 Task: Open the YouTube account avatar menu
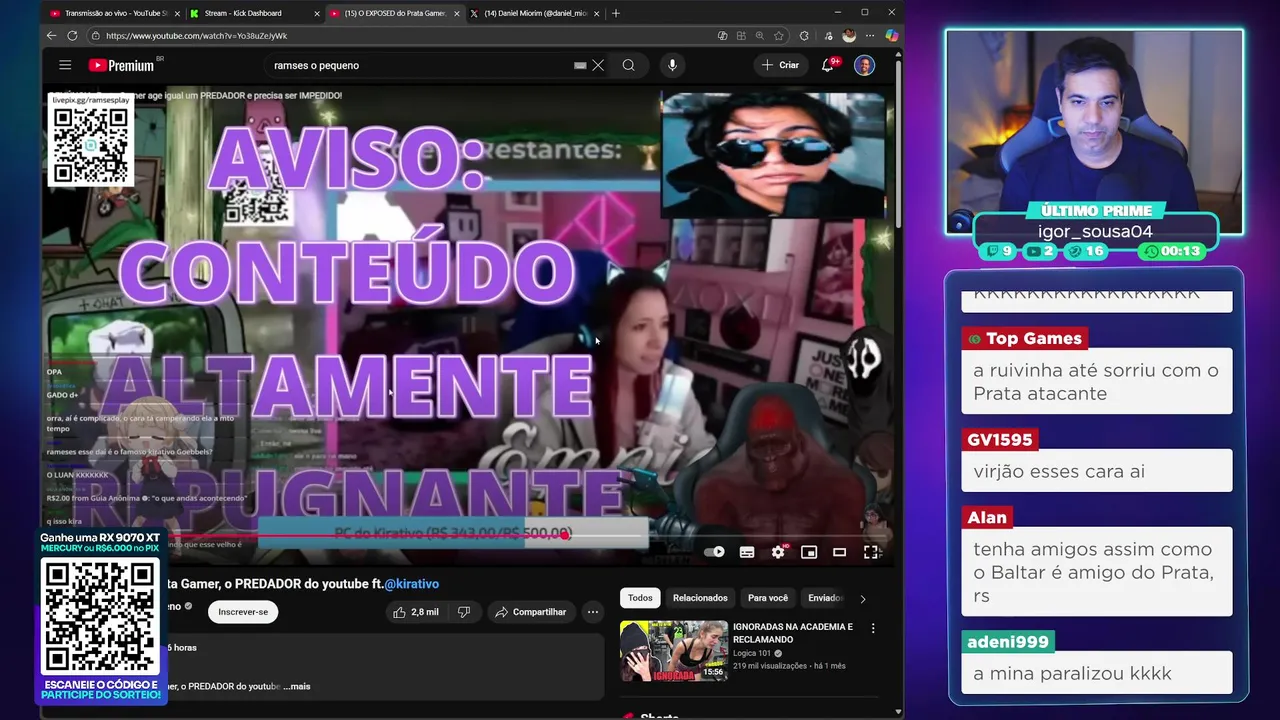coord(864,65)
